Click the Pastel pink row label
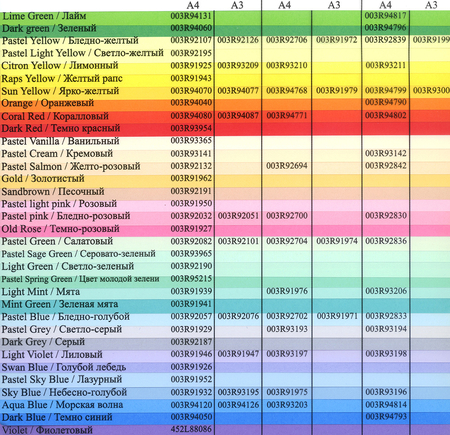 click(66, 216)
